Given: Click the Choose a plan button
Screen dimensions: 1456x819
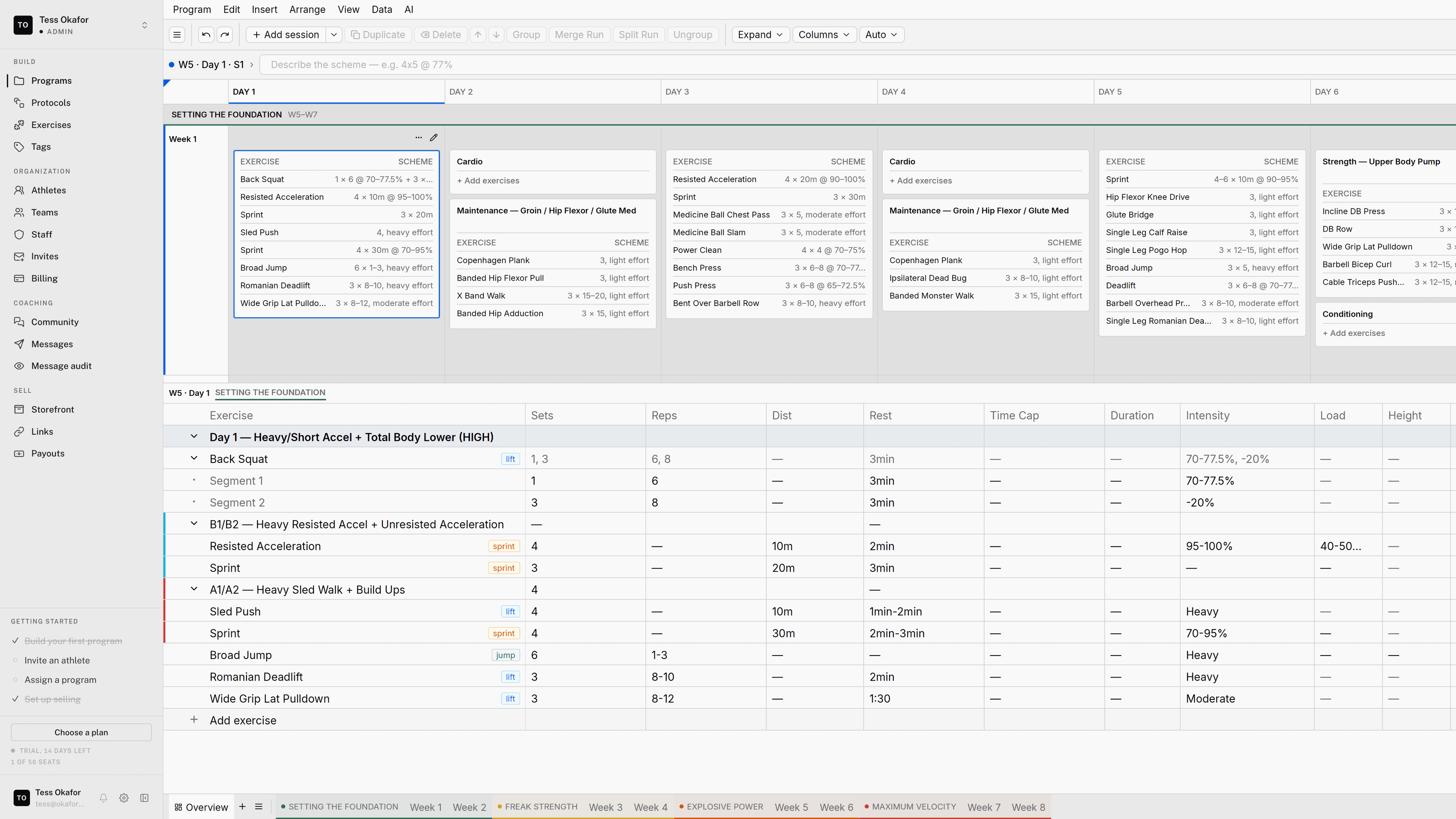Looking at the screenshot, I should tap(82, 732).
